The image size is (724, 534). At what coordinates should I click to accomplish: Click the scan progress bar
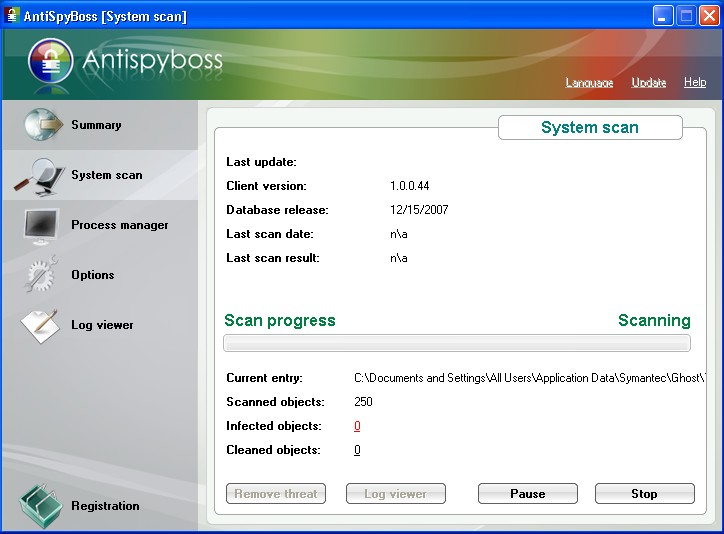click(456, 343)
